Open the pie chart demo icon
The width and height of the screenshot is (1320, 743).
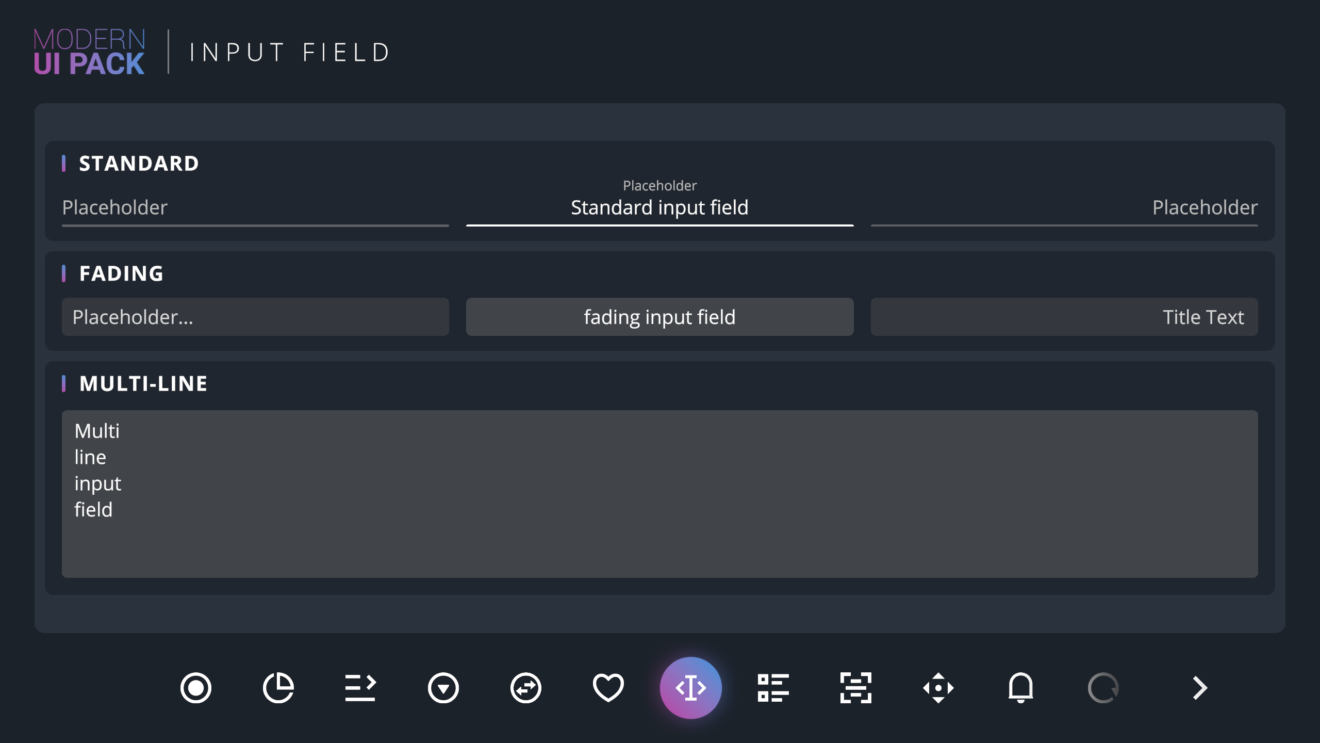pos(279,688)
